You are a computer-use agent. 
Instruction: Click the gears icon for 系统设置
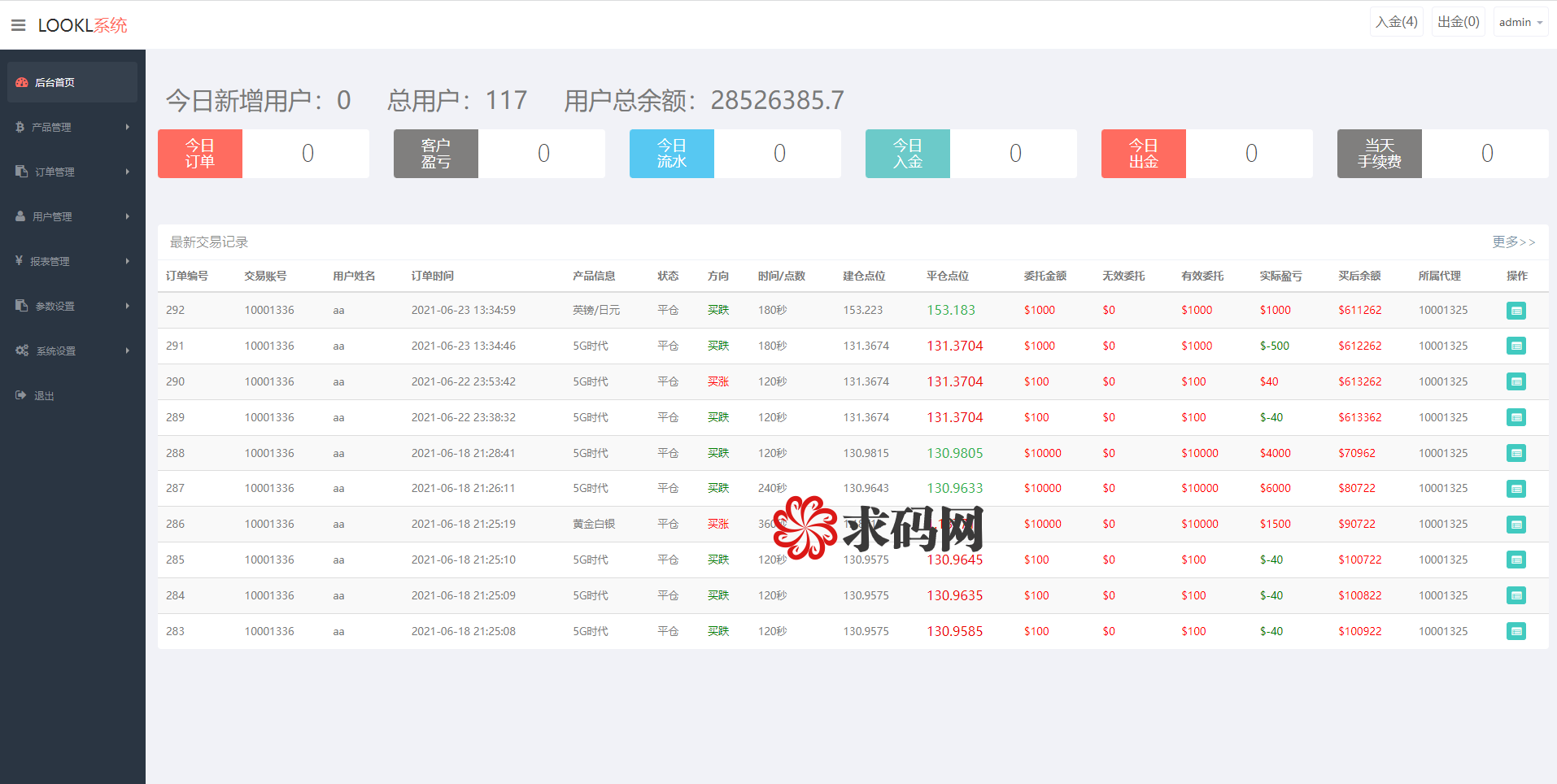(x=22, y=351)
